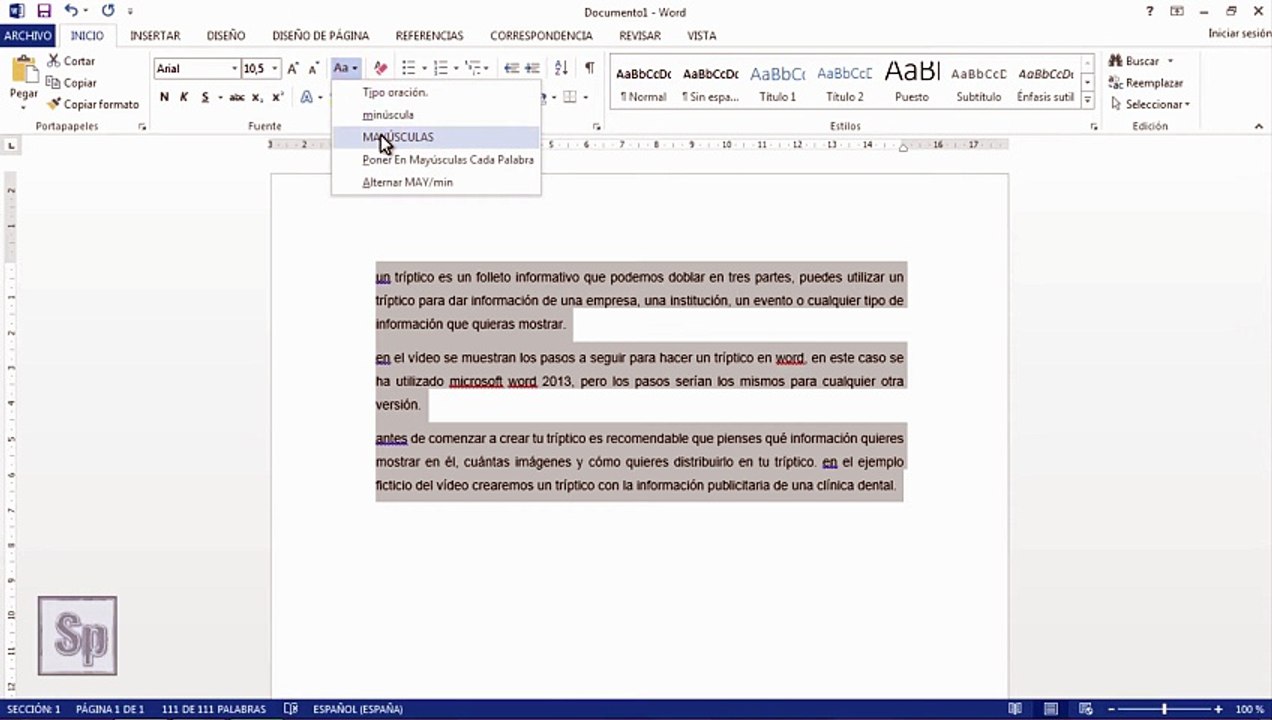Choose Alternar MAY/min option
The width and height of the screenshot is (1272, 720).
click(436, 182)
